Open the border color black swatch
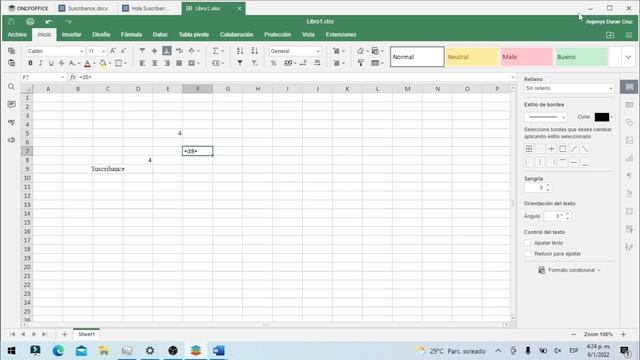The image size is (640, 360). [602, 117]
